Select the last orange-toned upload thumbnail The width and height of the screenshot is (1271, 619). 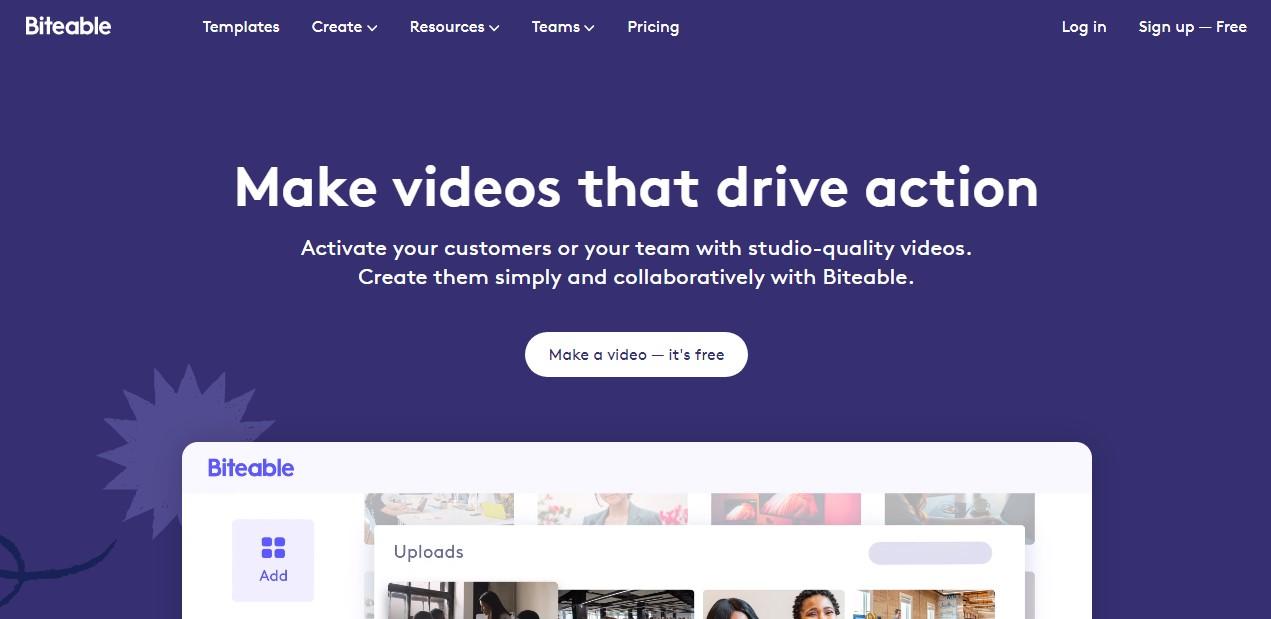pos(925,604)
